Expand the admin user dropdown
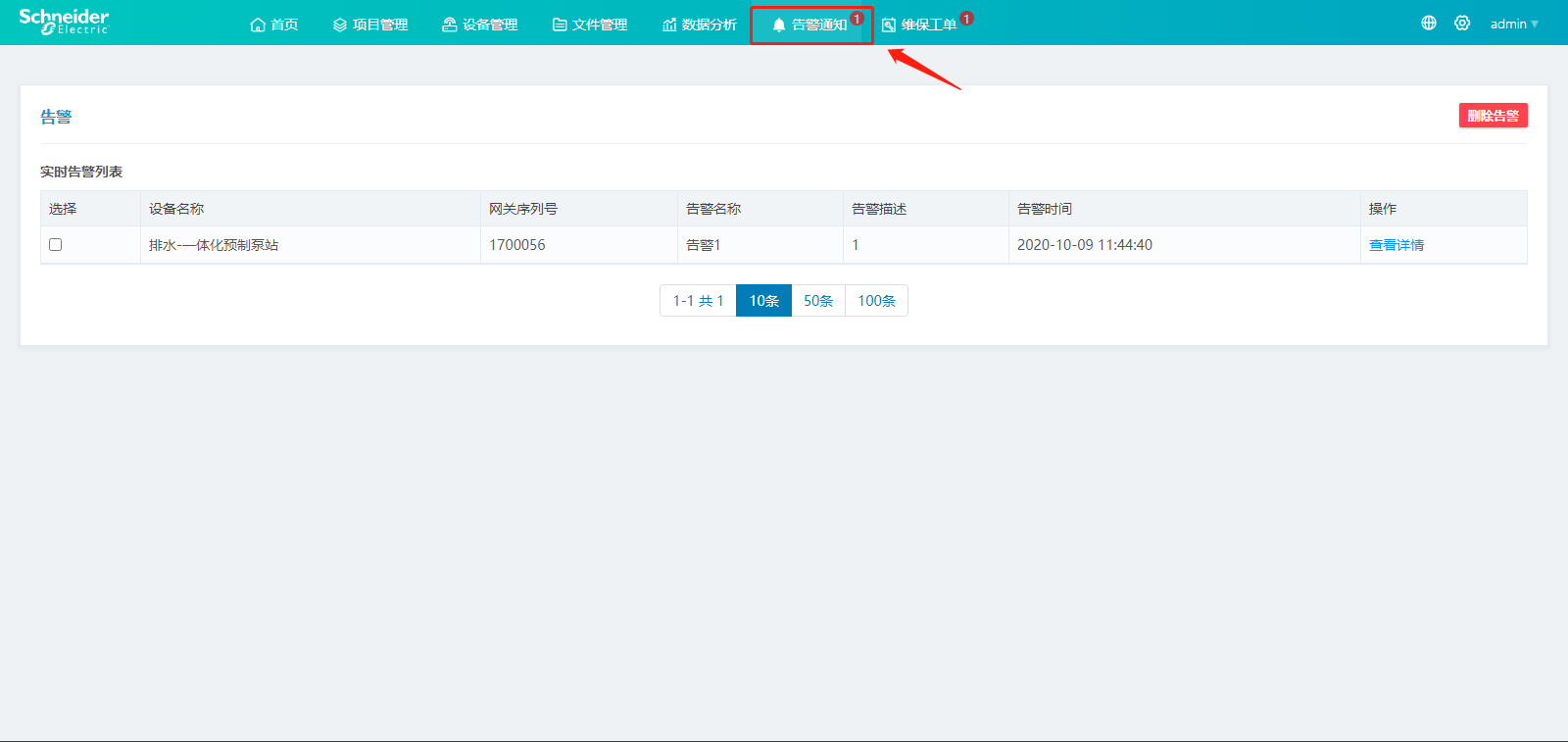The height and width of the screenshot is (742, 1568). (1514, 24)
